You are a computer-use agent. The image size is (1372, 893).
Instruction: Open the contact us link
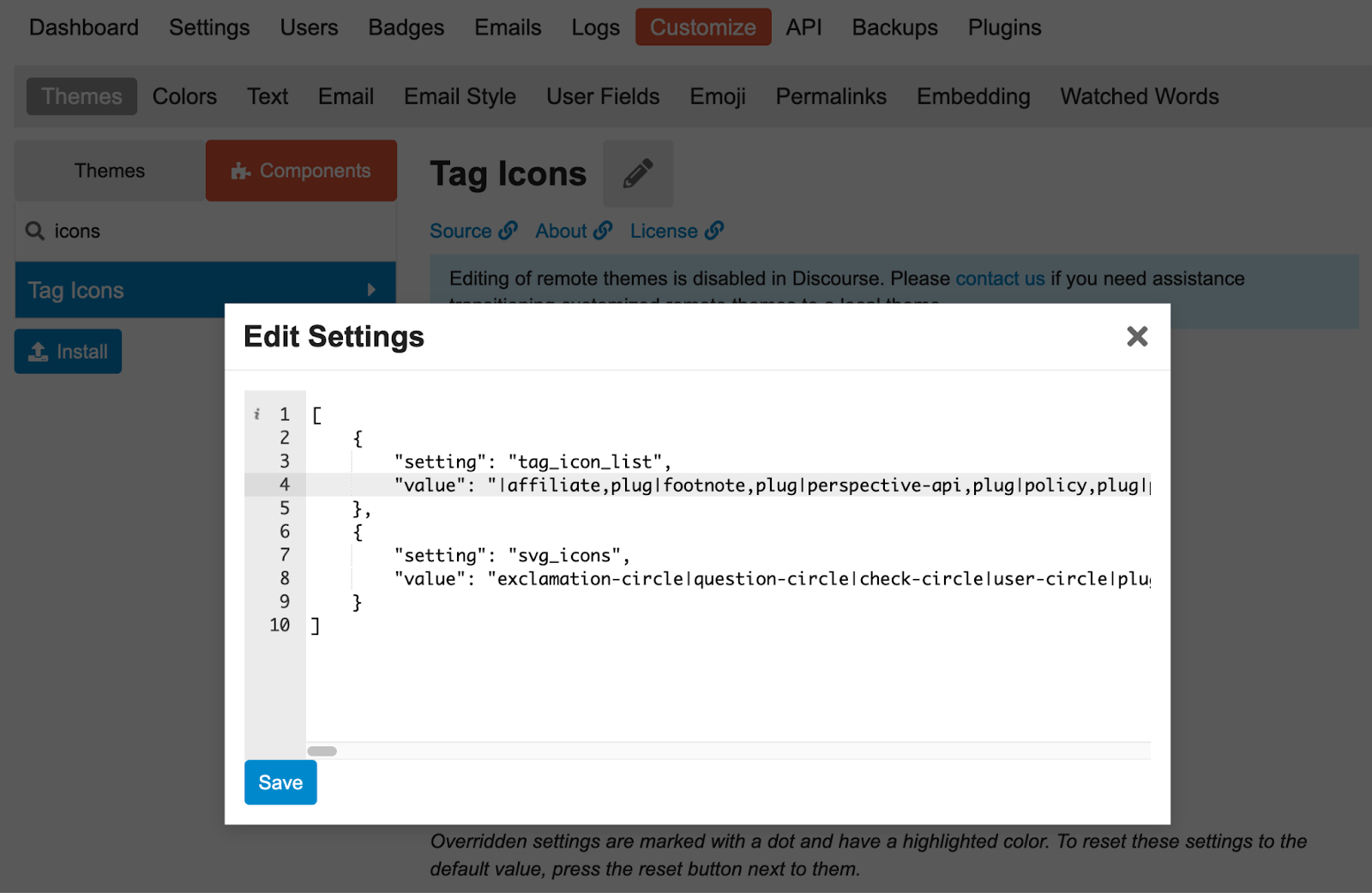point(1000,279)
